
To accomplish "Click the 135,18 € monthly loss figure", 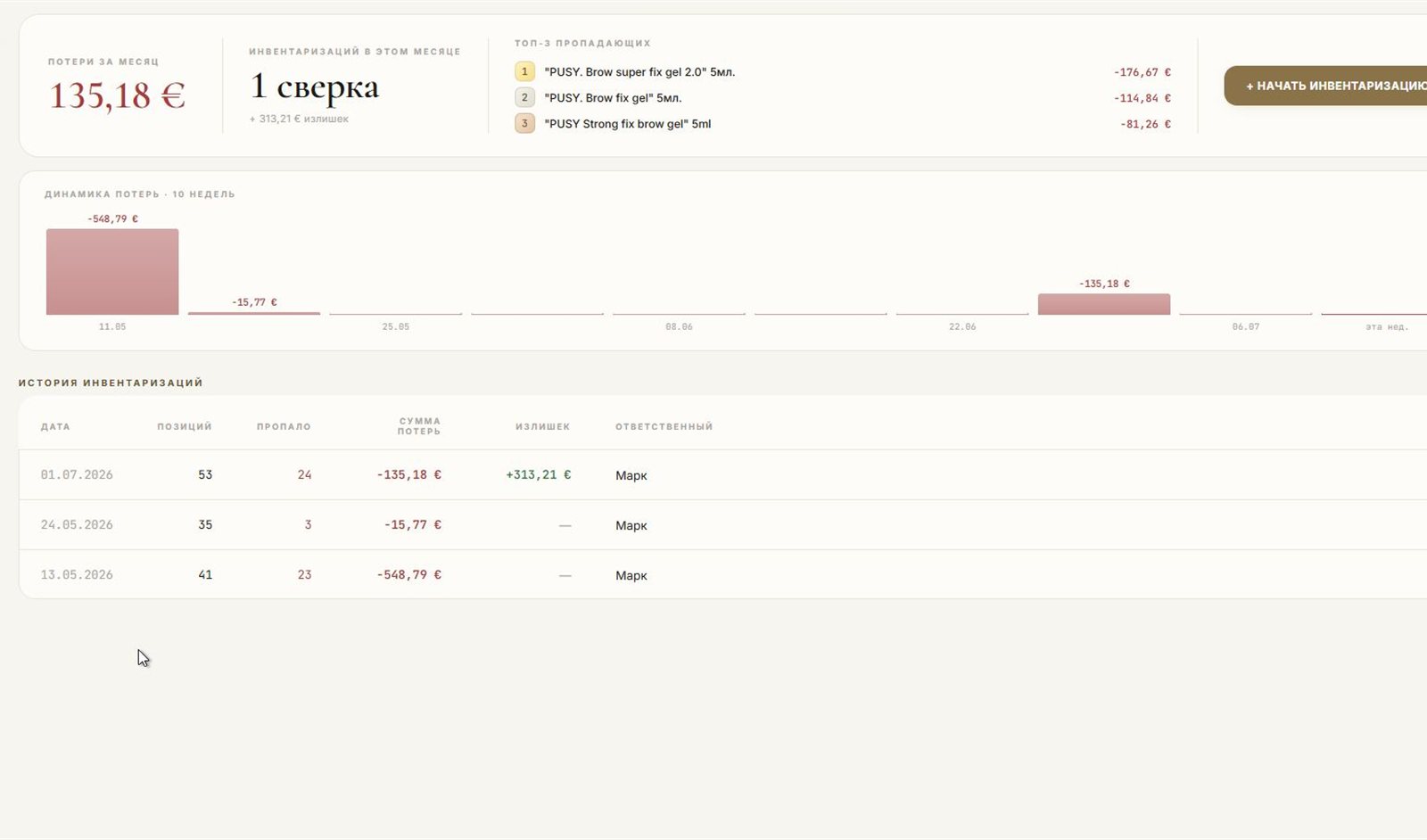I will (117, 95).
